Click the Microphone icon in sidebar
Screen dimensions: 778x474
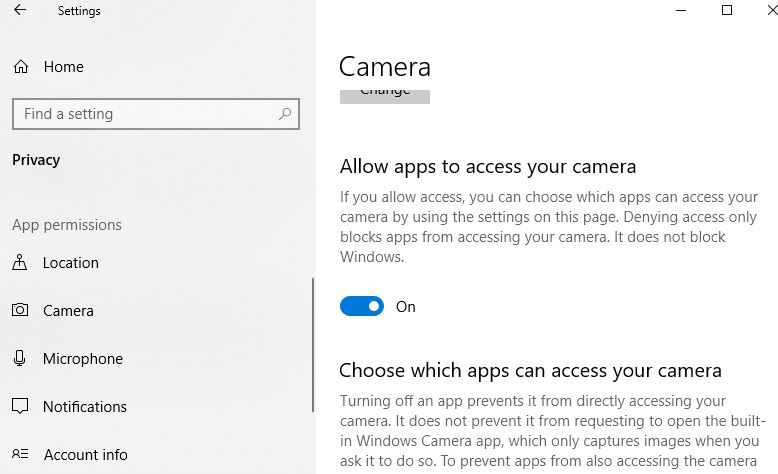click(x=20, y=359)
